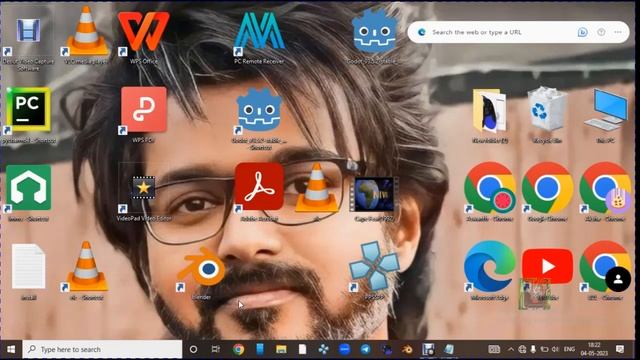Screen dimensions: 640x360
Task: Open the PPSSPP icon on the taskbar
Action: tap(323, 349)
